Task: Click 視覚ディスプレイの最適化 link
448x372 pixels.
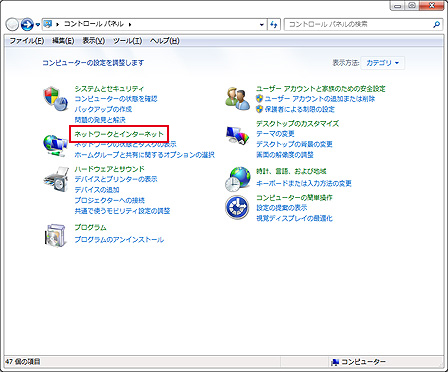Action: click(294, 218)
